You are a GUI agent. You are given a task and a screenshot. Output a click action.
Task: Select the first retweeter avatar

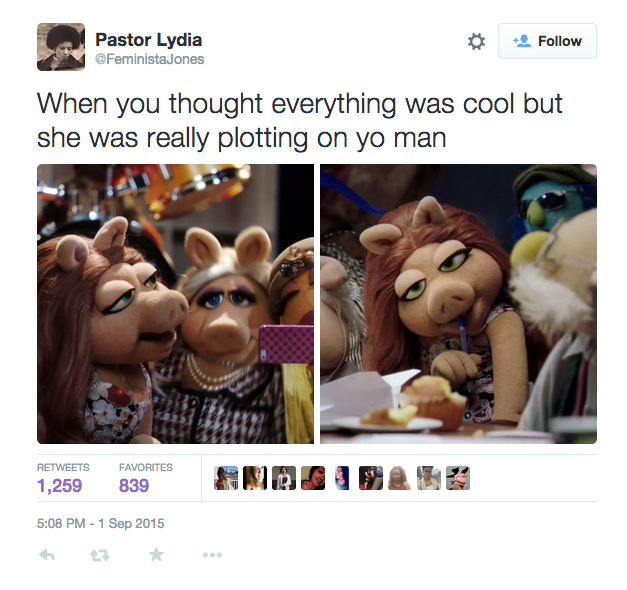point(226,478)
